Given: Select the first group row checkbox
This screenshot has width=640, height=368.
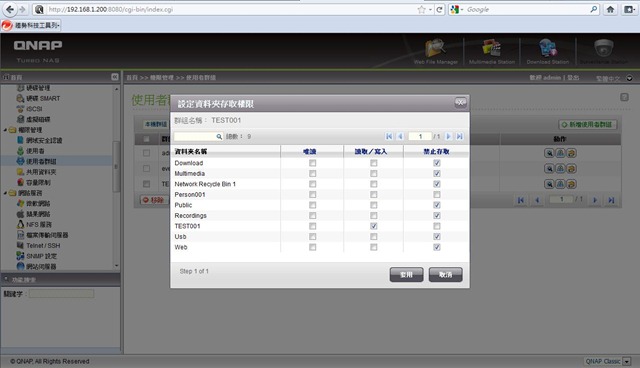Looking at the screenshot, I should (146, 153).
